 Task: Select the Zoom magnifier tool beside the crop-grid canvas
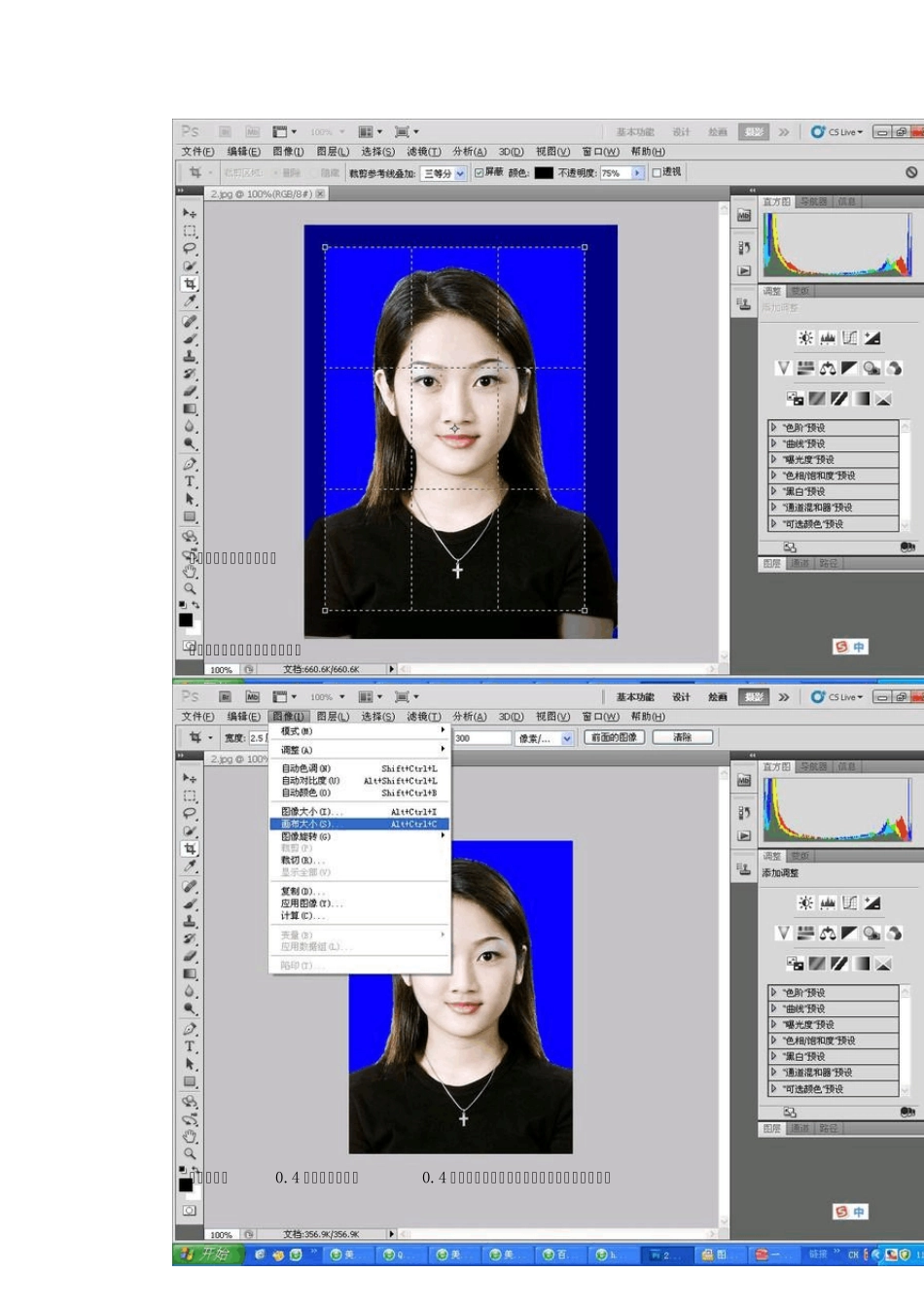(x=190, y=588)
